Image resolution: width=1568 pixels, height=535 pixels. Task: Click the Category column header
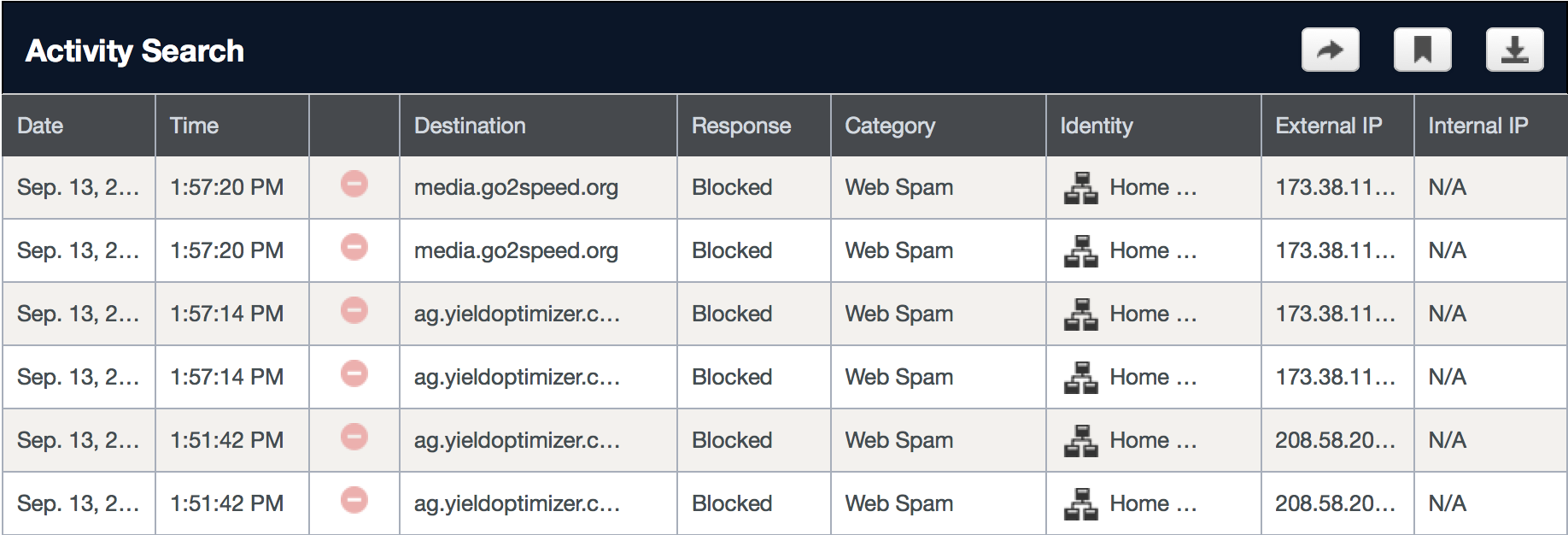[x=890, y=126]
